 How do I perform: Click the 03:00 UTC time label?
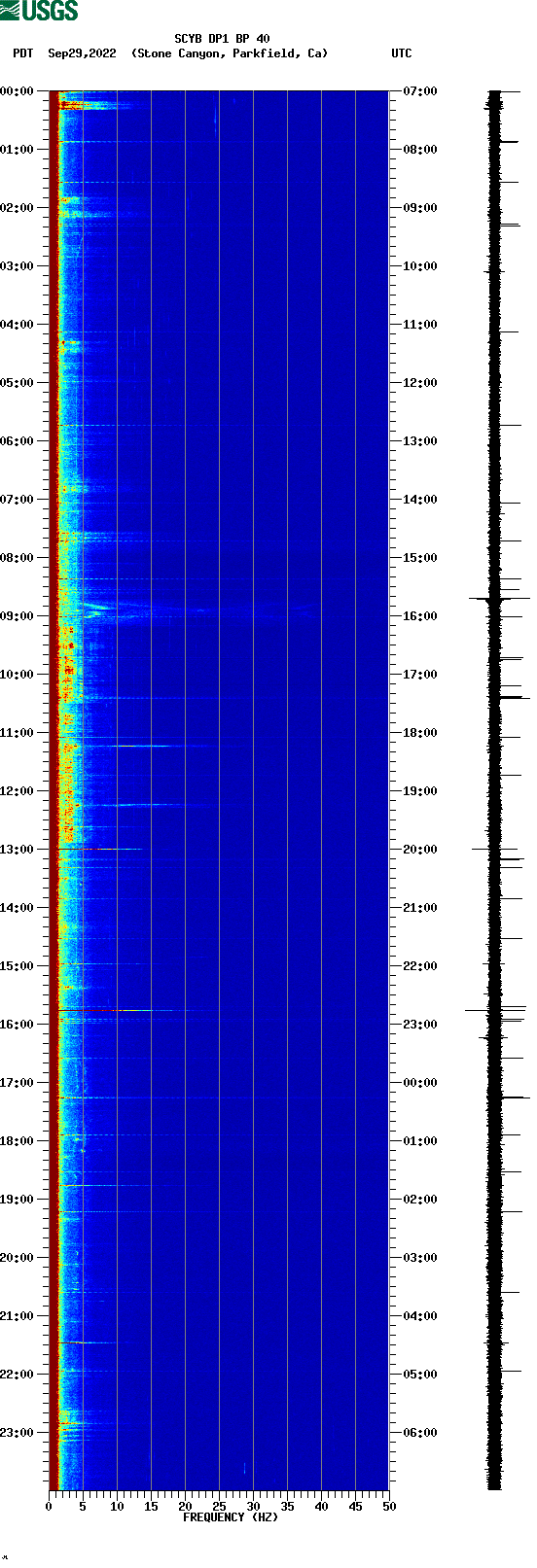[x=420, y=1258]
